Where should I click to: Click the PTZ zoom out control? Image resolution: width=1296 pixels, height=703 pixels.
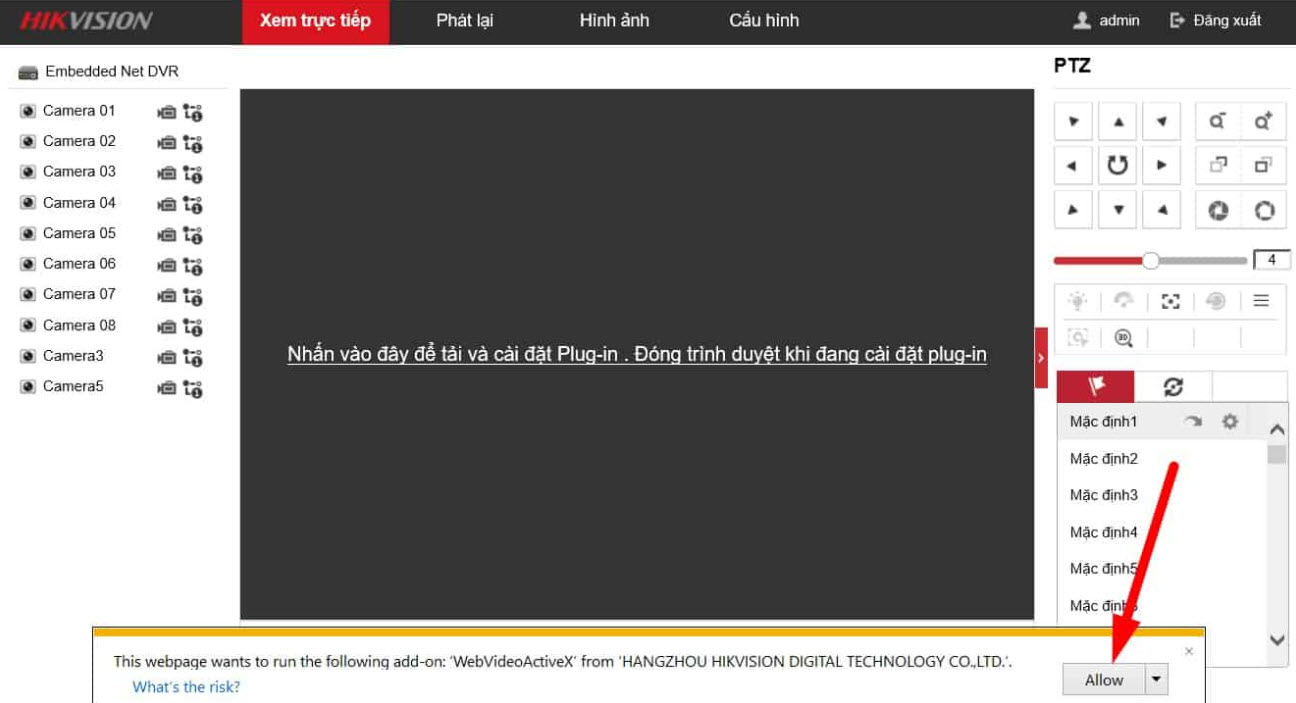pyautogui.click(x=1218, y=120)
